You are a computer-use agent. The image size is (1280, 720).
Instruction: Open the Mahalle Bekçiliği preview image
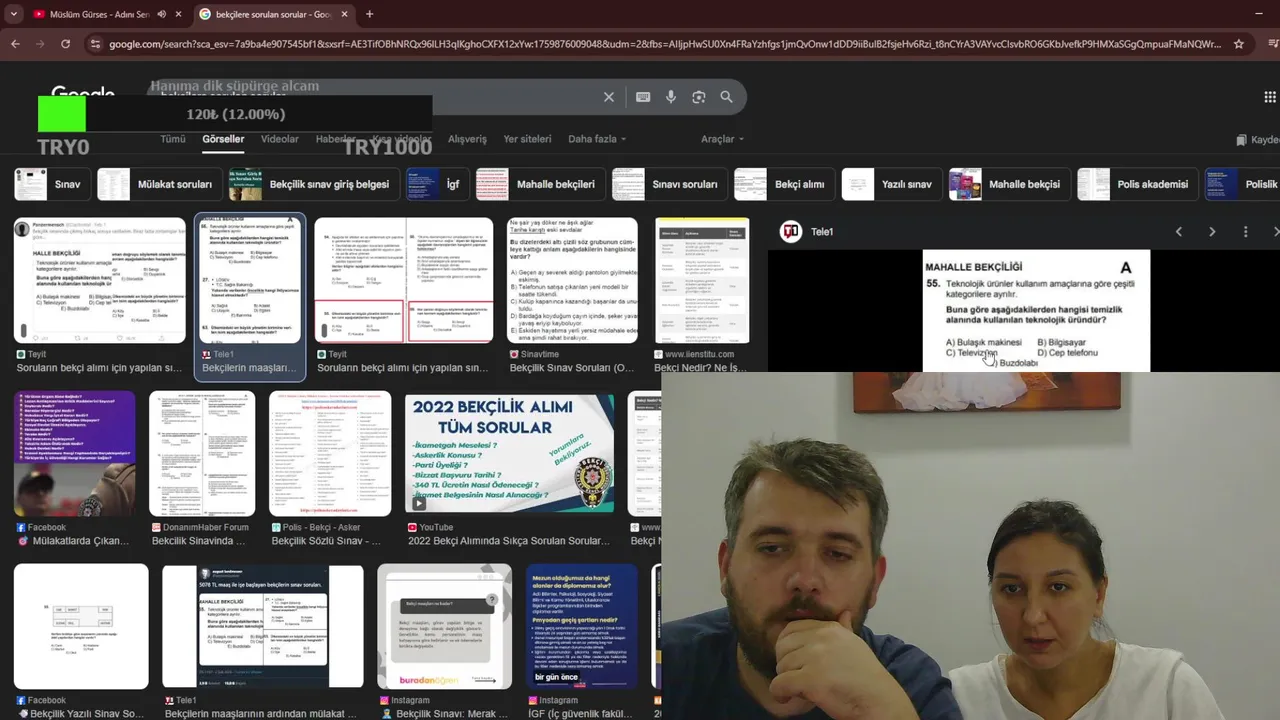(x=1036, y=311)
